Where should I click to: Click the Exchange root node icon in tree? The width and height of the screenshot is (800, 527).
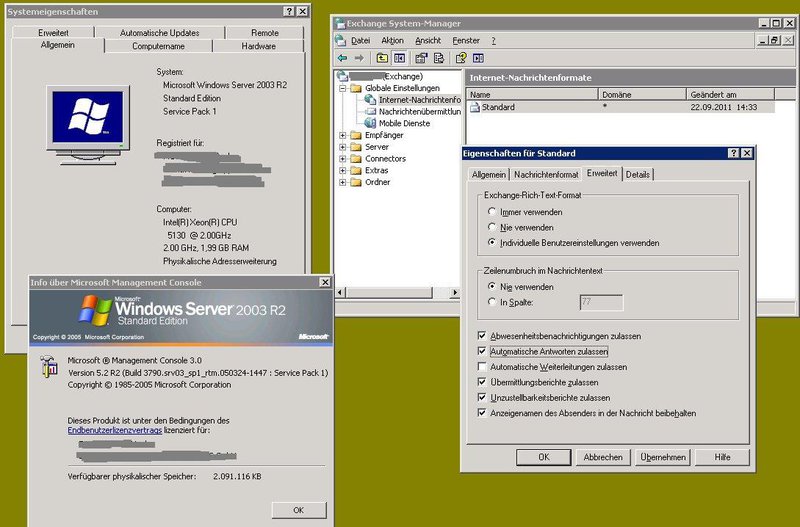342,76
